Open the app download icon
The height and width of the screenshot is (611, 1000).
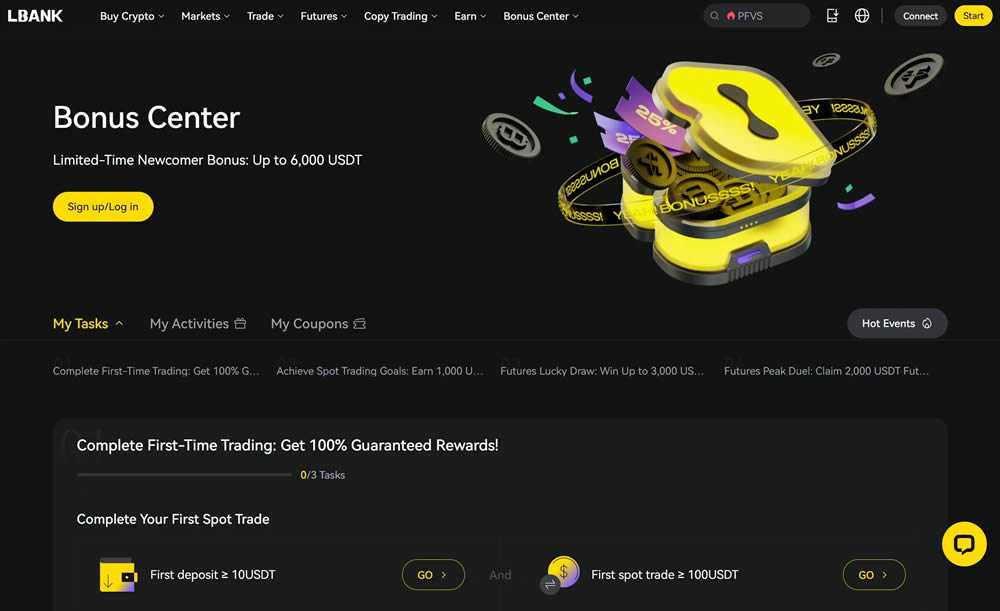(832, 16)
